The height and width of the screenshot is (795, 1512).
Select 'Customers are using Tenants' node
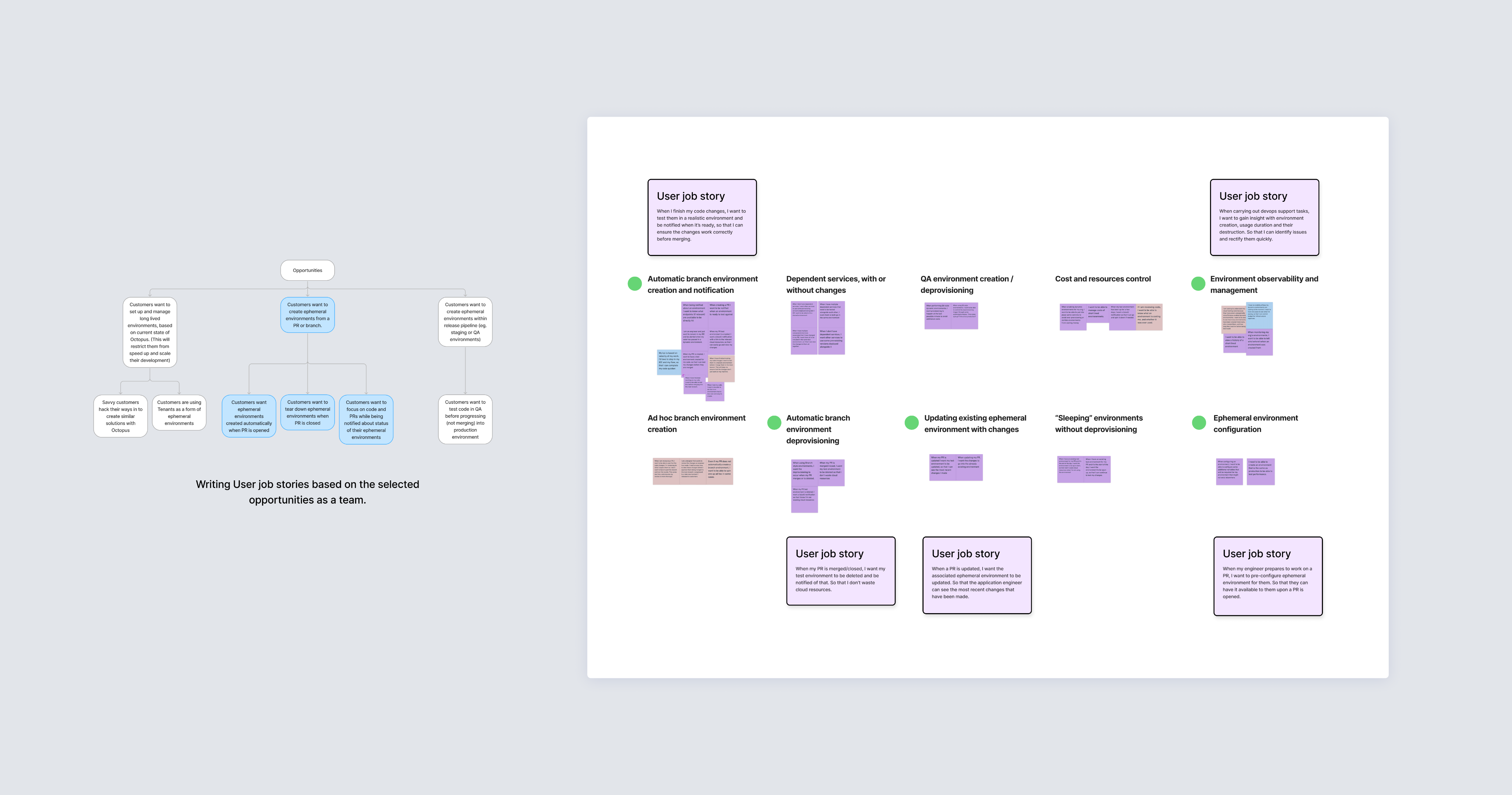(x=179, y=412)
